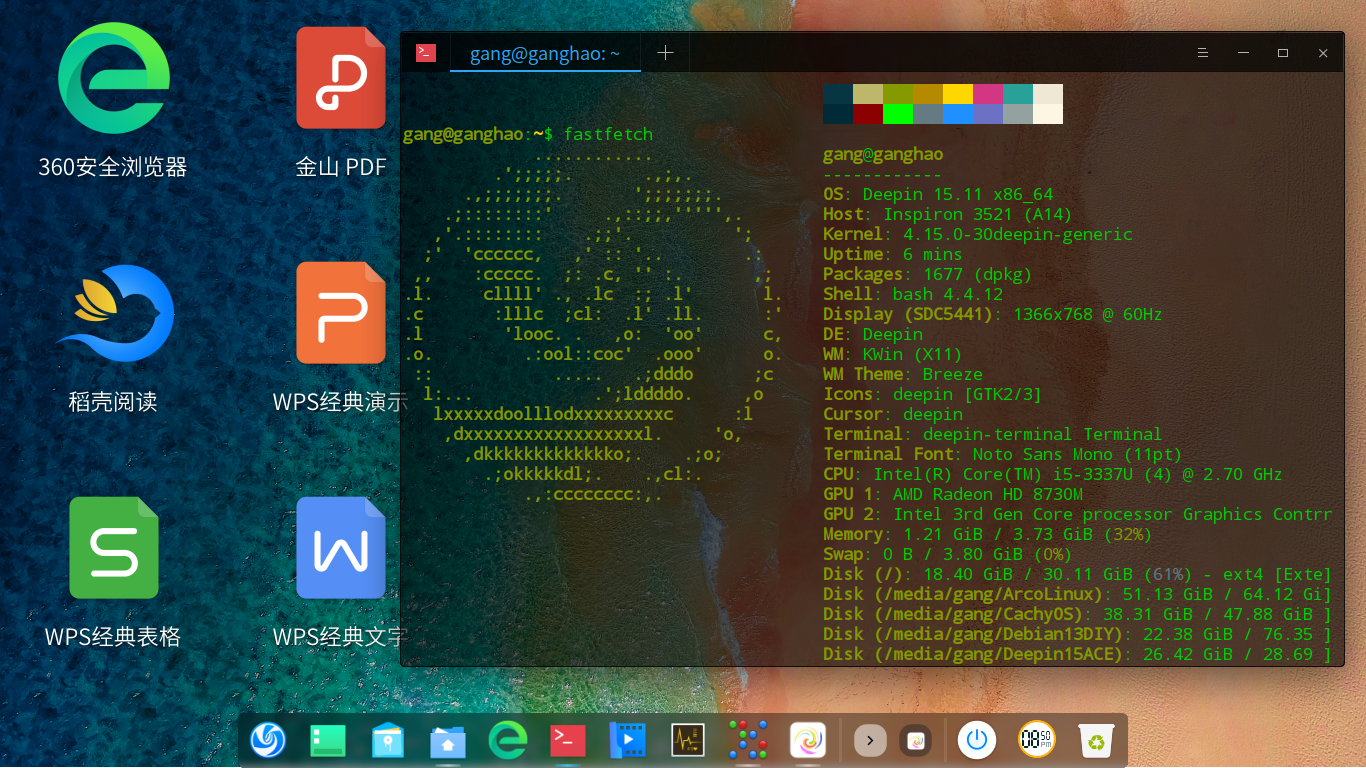Image resolution: width=1366 pixels, height=768 pixels.
Task: Launch 稻壳阅读 from the desktop
Action: click(x=113, y=313)
